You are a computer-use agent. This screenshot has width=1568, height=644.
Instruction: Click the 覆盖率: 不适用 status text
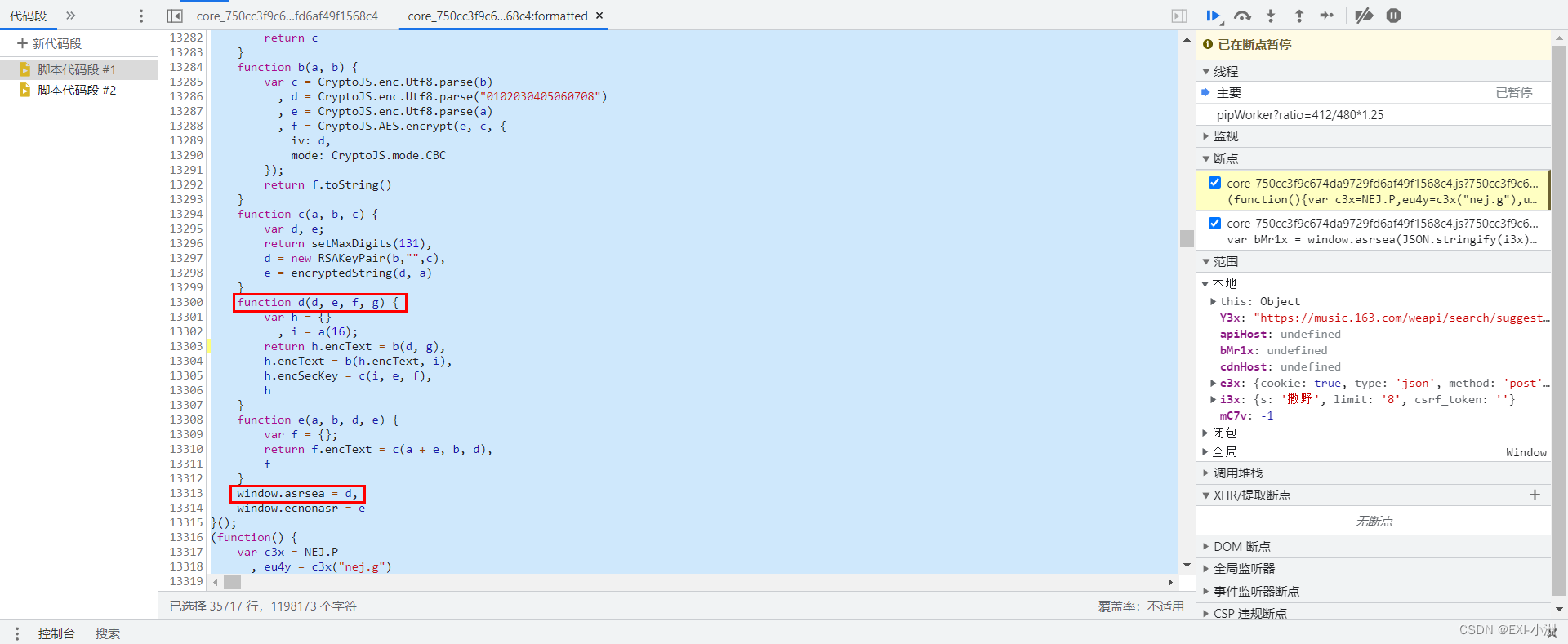coord(1140,606)
